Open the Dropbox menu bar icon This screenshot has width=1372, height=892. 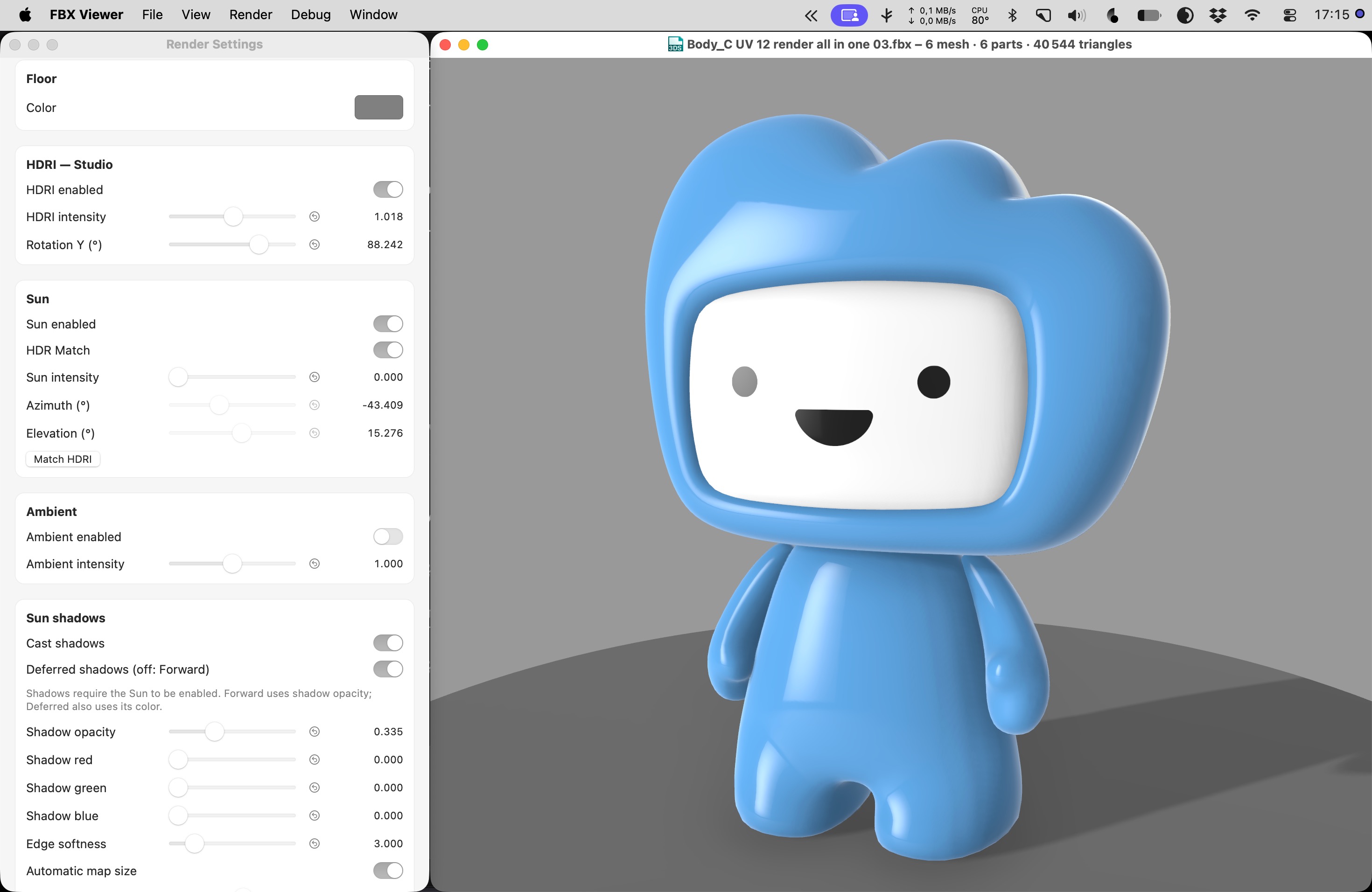pos(1218,15)
